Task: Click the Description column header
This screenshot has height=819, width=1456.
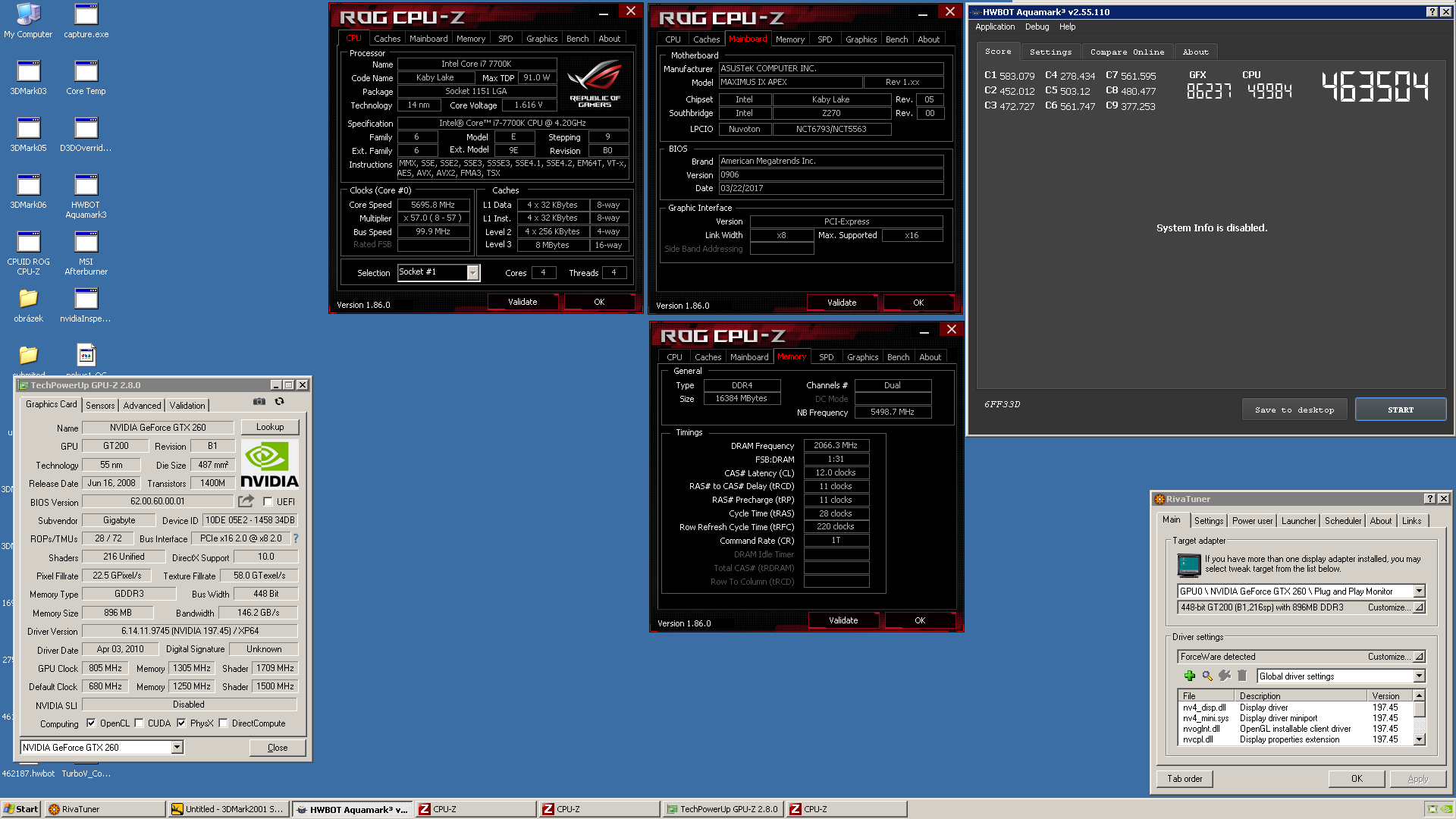Action: tap(1300, 695)
